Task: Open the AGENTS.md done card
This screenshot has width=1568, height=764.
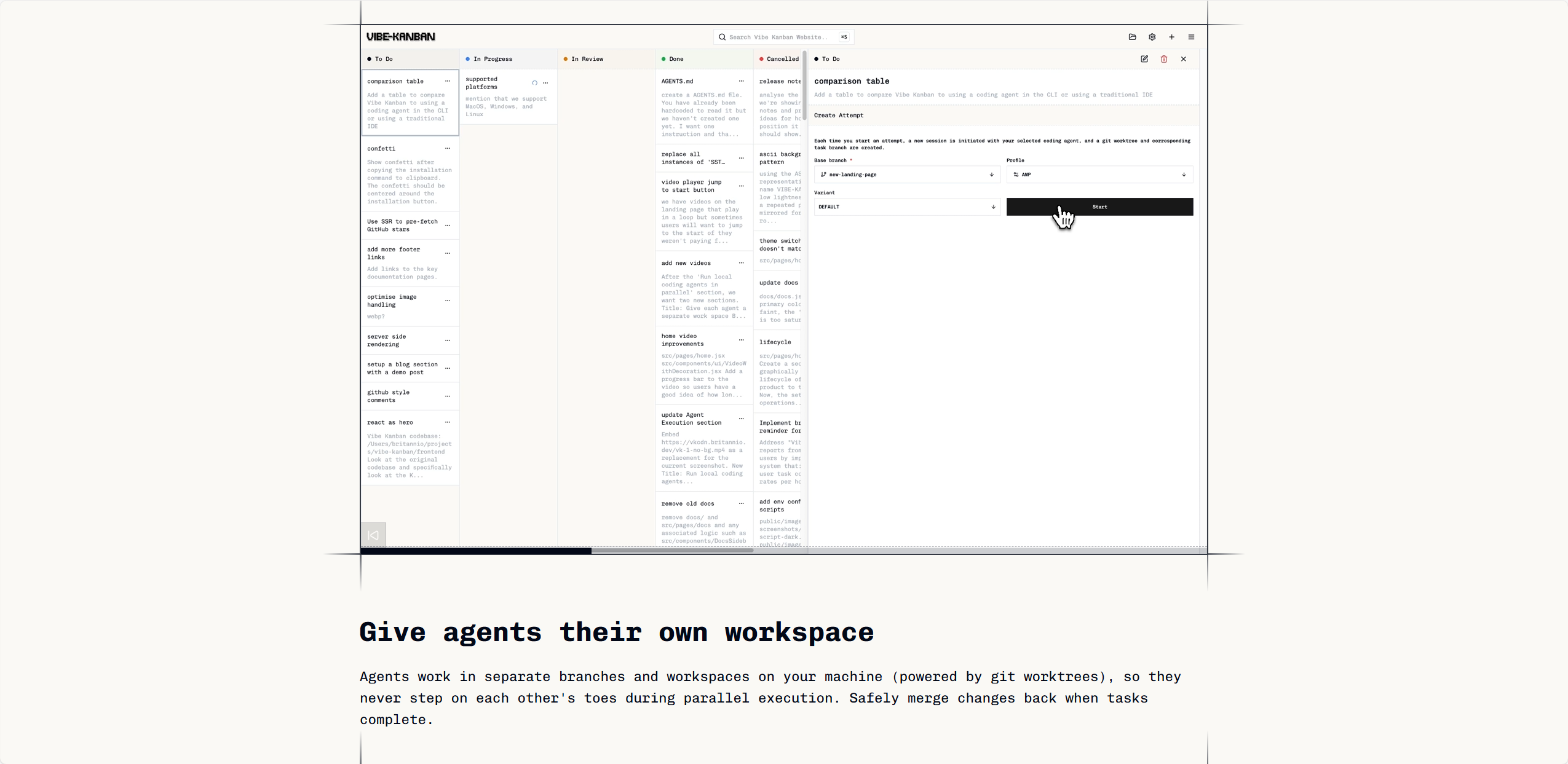Action: [x=704, y=107]
